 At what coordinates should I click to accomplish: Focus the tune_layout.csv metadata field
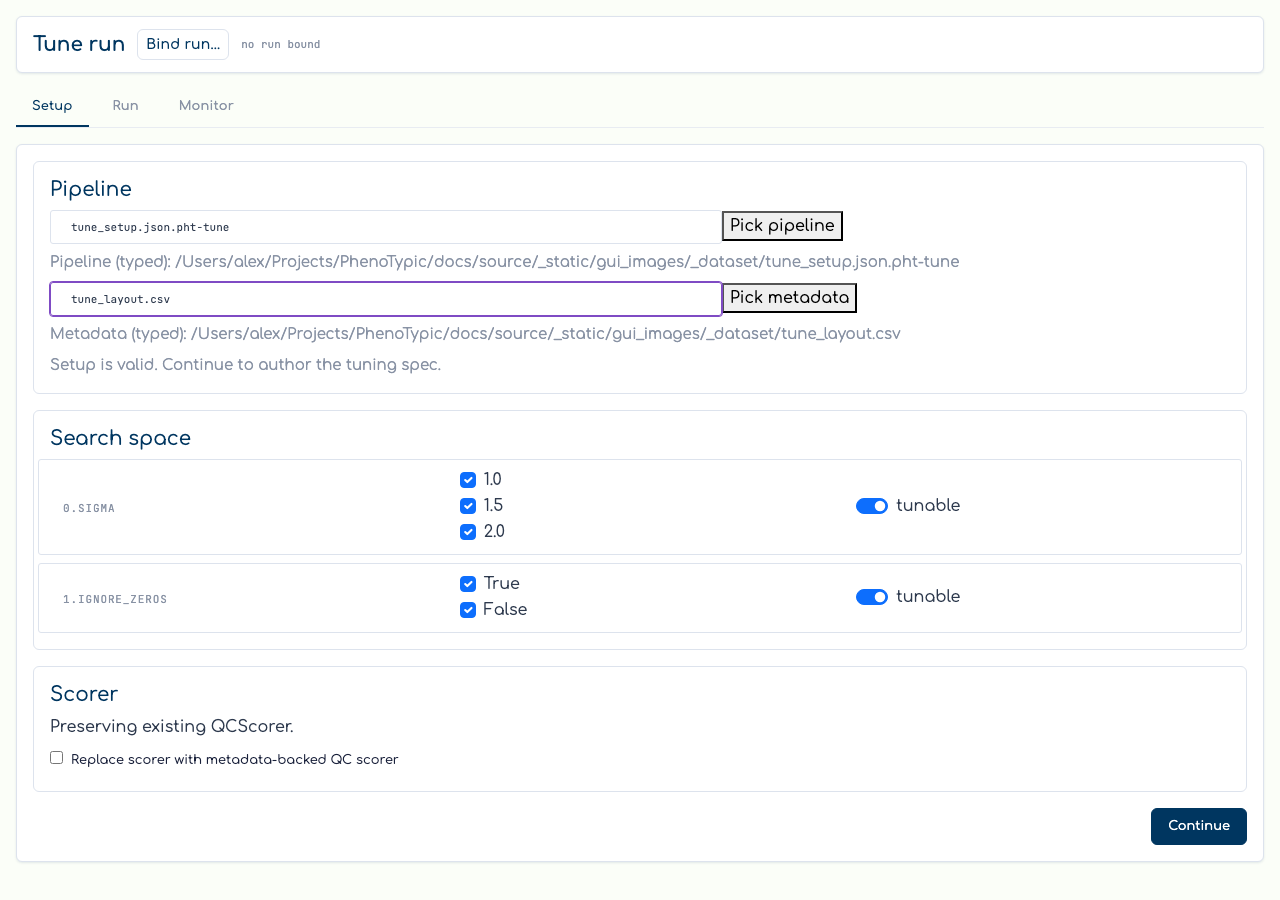click(386, 299)
